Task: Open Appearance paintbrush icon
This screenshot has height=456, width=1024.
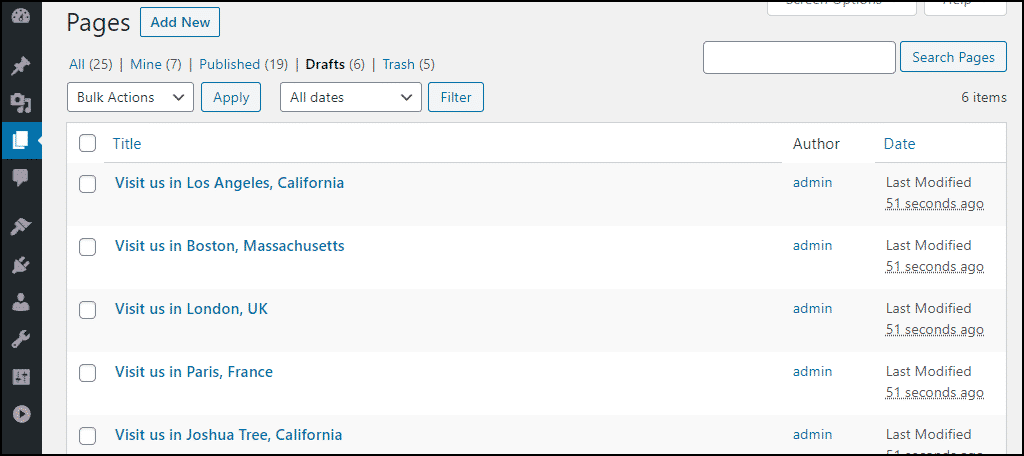Action: [21, 226]
